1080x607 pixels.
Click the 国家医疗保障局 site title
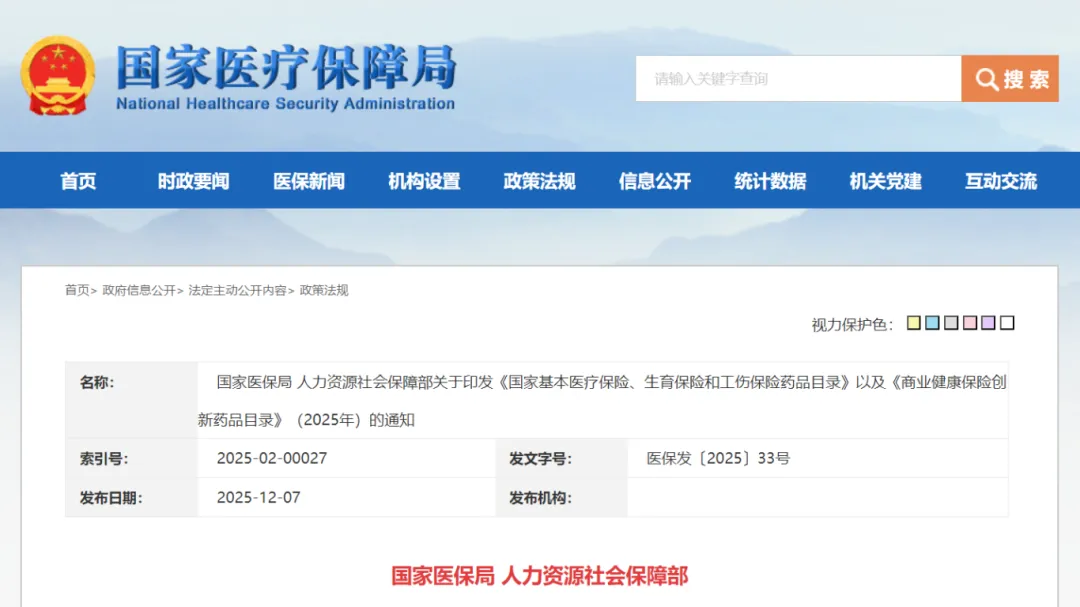[286, 68]
